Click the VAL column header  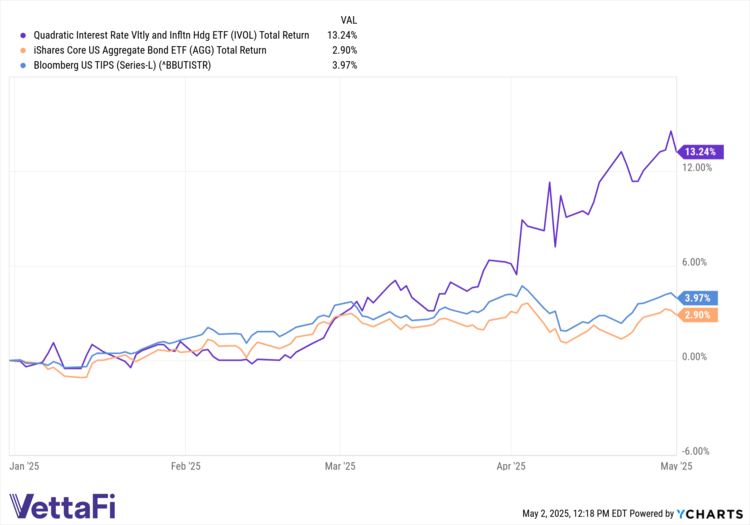[x=347, y=19]
